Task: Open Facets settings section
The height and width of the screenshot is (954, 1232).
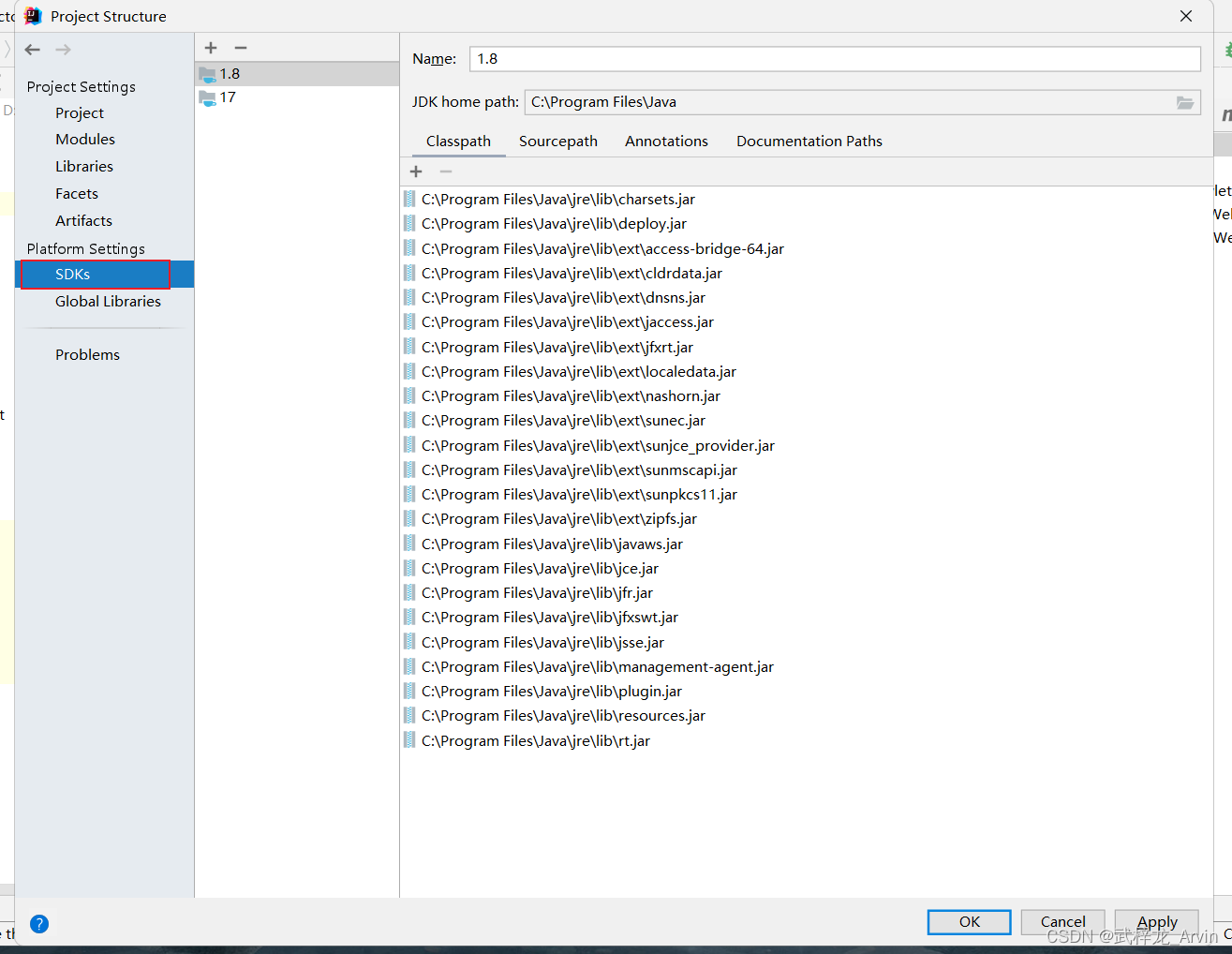Action: pyautogui.click(x=77, y=194)
